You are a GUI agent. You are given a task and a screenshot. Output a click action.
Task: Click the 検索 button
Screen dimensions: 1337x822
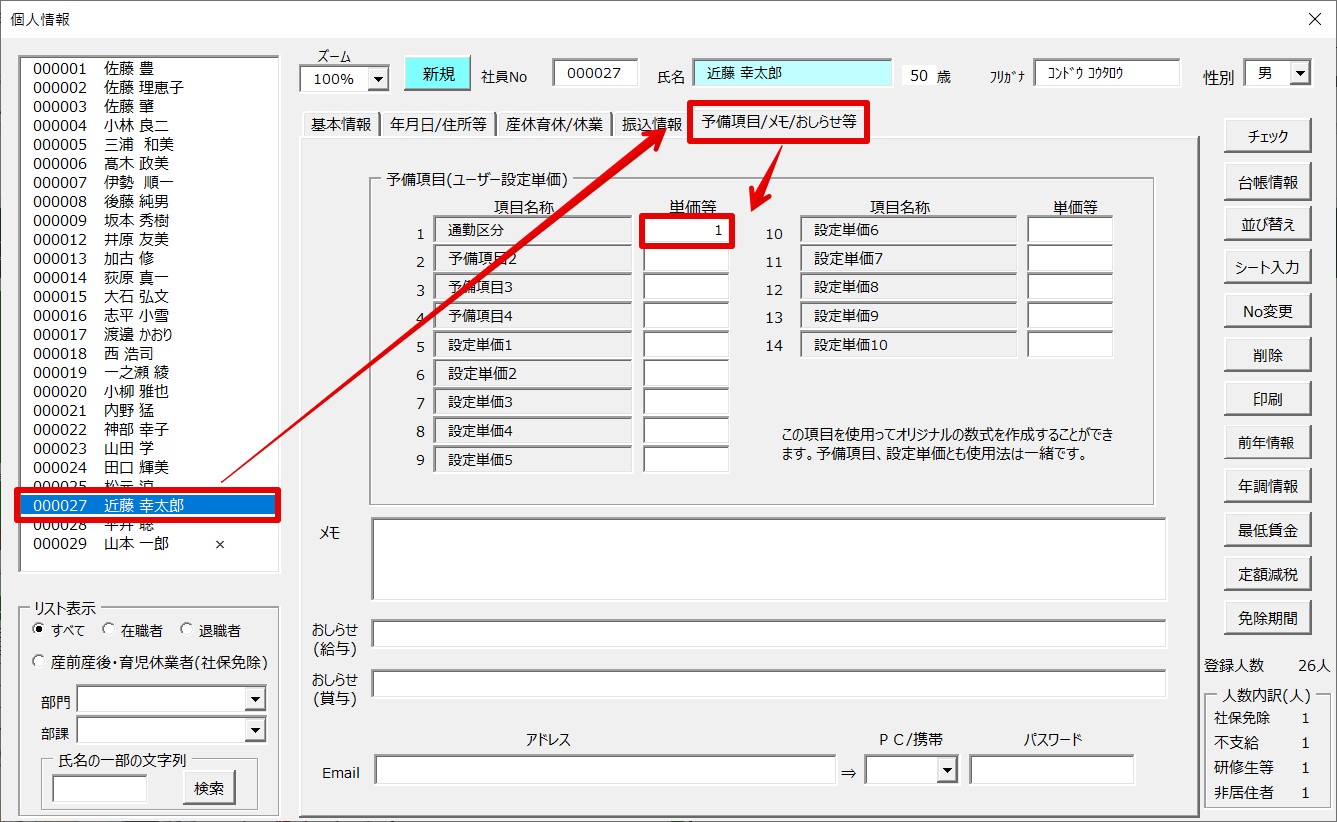209,788
